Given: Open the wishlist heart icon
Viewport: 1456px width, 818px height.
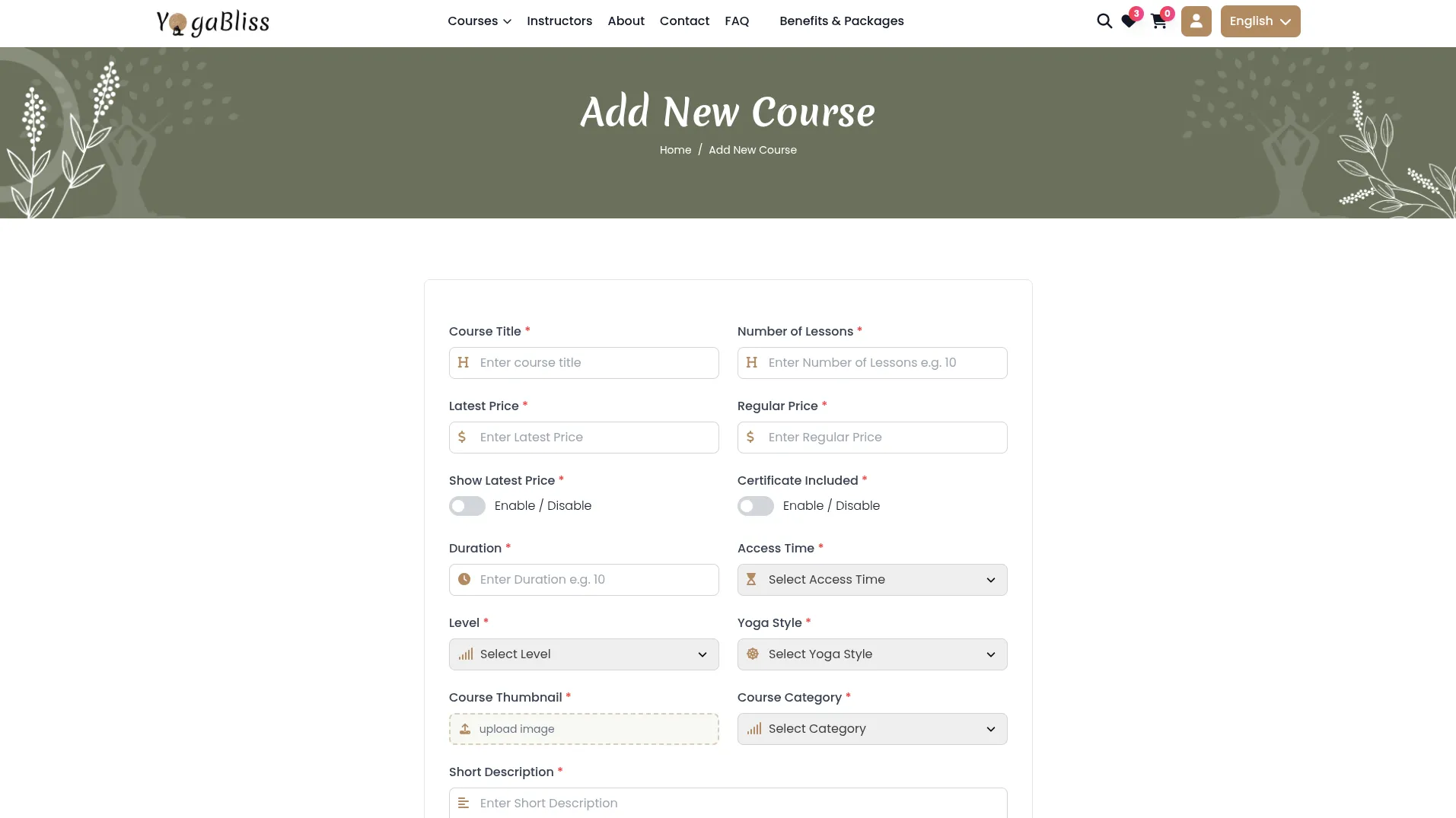Looking at the screenshot, I should [1129, 21].
